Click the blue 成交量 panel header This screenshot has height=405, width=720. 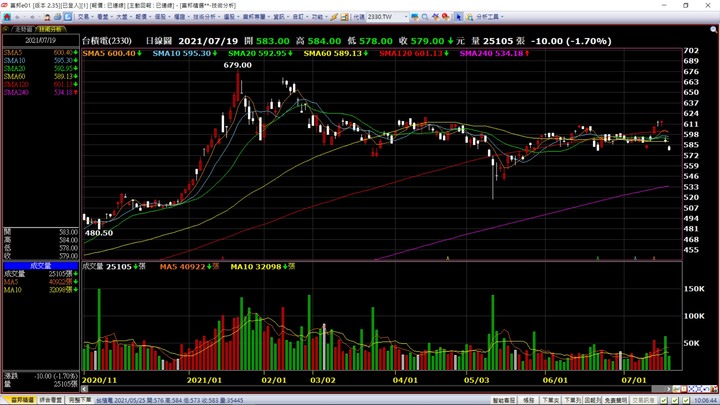[x=41, y=266]
